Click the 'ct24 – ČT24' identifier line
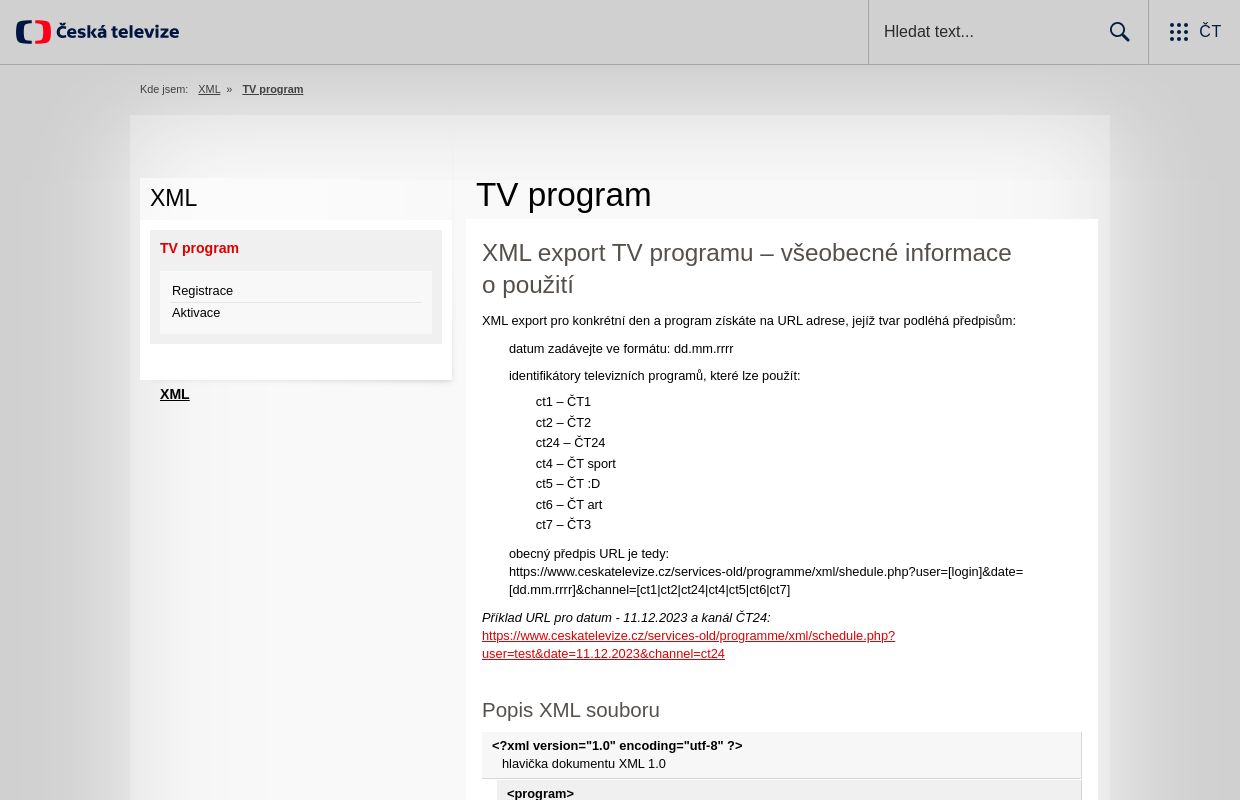The height and width of the screenshot is (800, 1240). pos(570,443)
